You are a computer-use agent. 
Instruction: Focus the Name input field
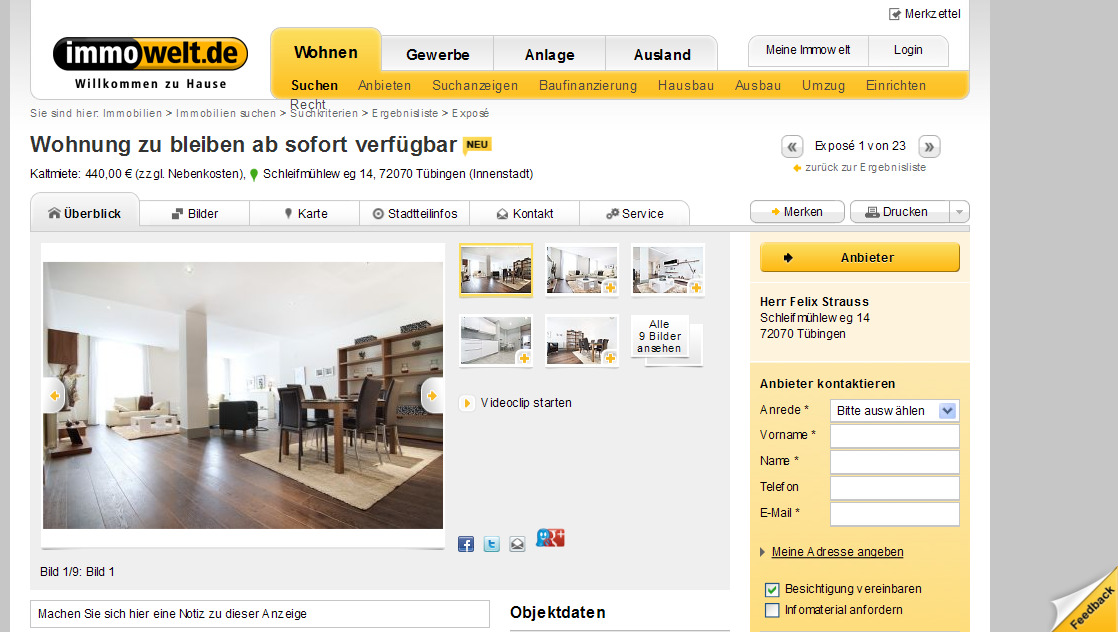click(x=894, y=462)
